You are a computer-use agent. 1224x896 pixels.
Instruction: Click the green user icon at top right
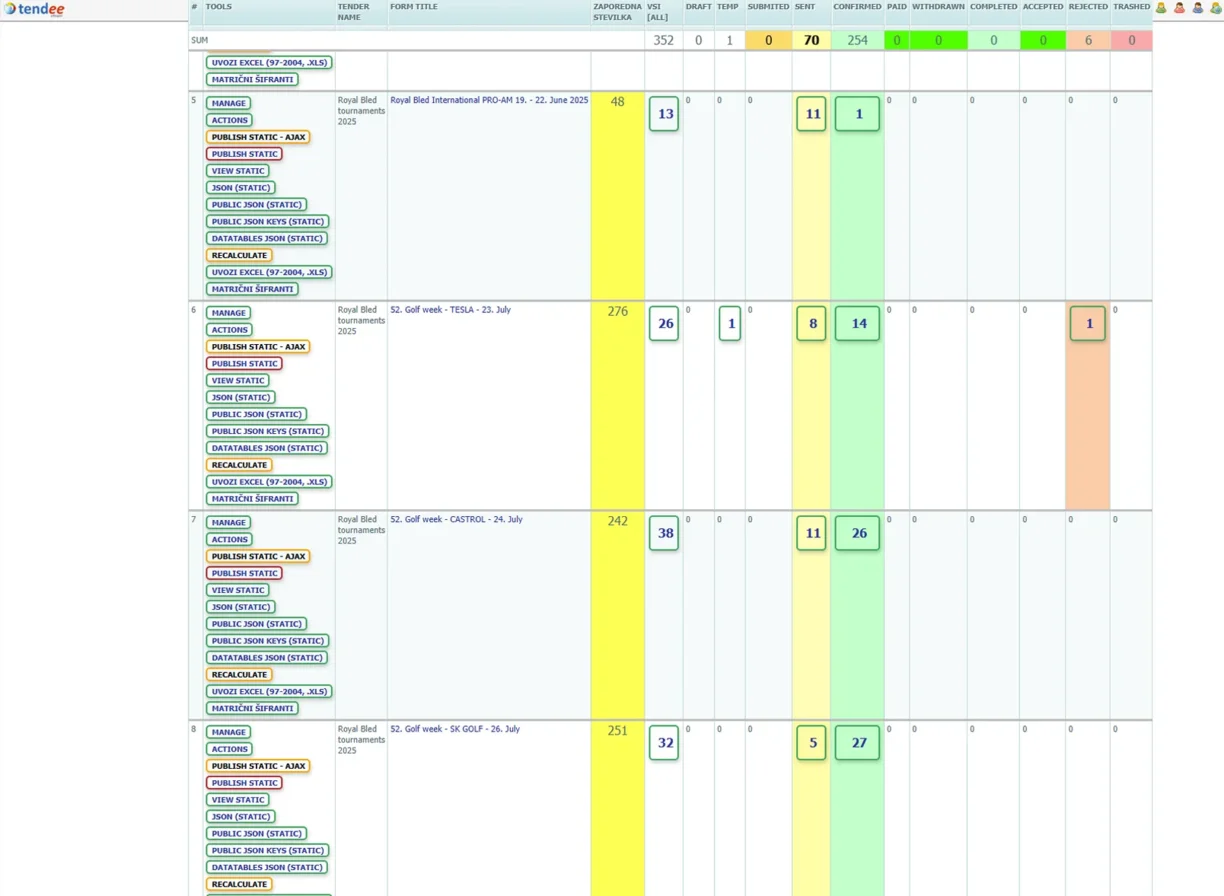1161,8
